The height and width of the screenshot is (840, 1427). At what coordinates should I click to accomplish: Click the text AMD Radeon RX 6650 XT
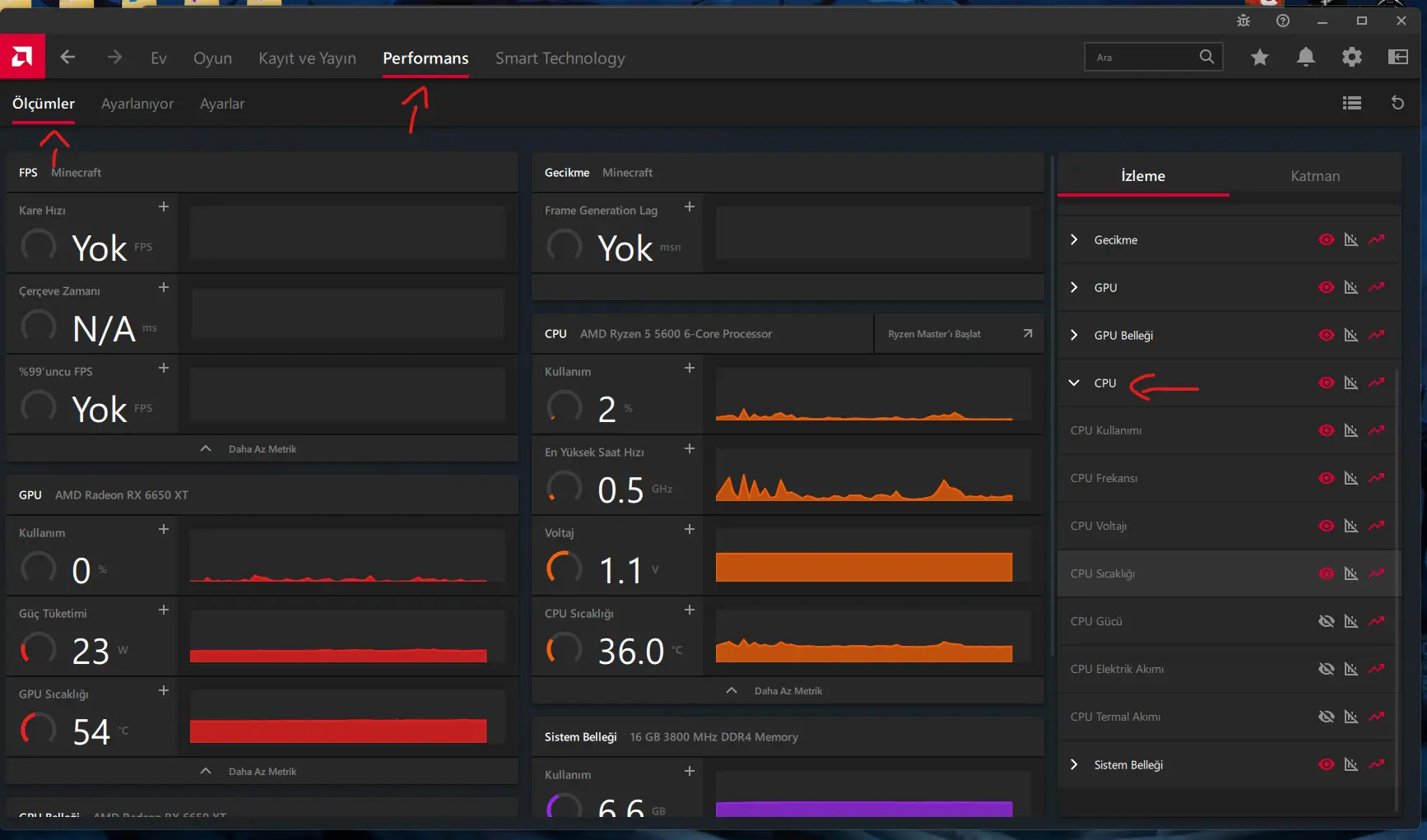click(x=122, y=495)
